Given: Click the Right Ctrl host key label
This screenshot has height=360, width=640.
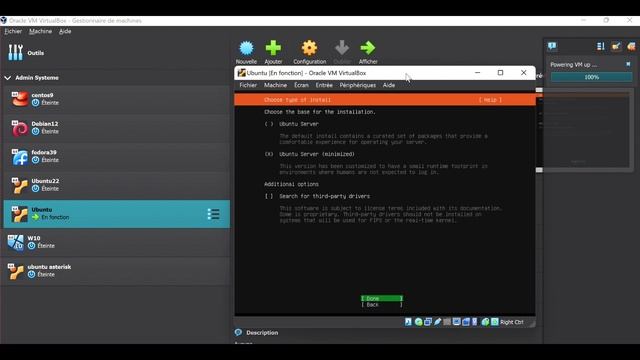Looking at the screenshot, I should click(x=511, y=322).
